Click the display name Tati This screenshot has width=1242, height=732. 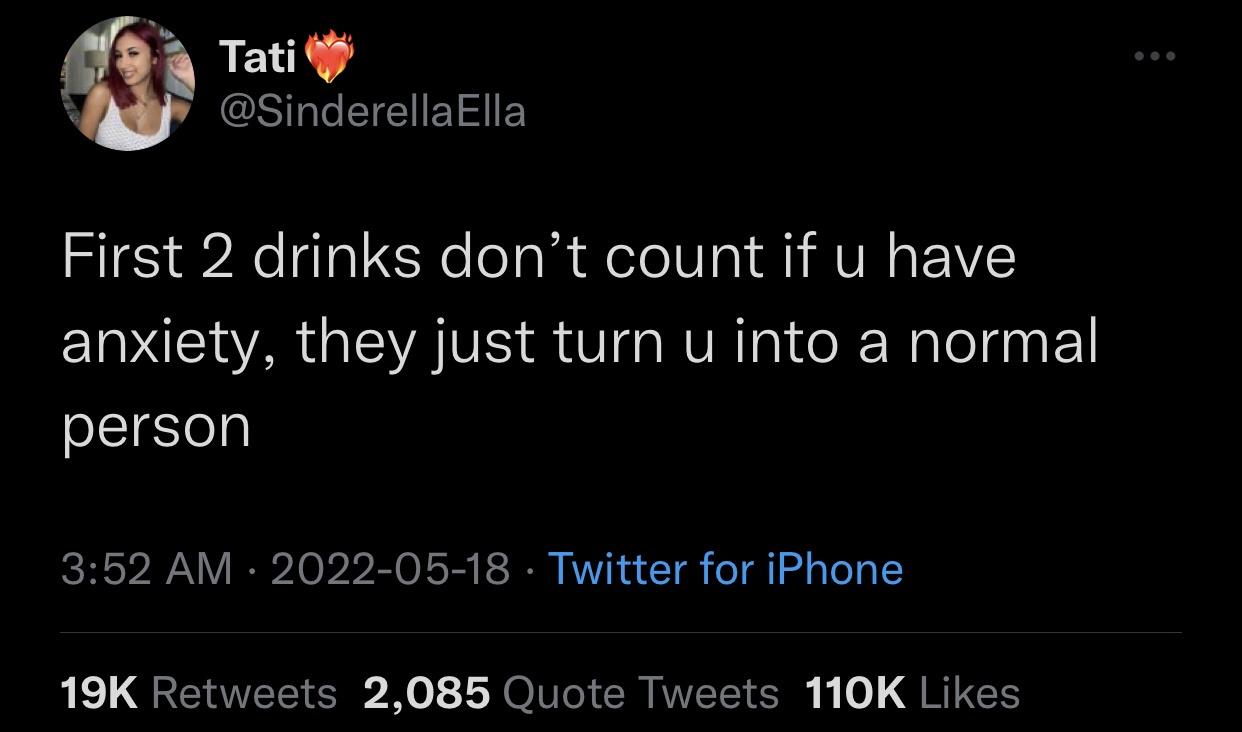[257, 58]
